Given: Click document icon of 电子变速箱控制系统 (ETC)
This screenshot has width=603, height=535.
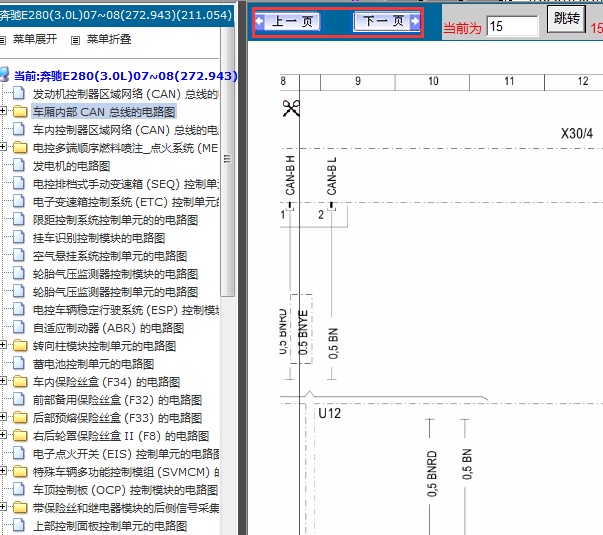Looking at the screenshot, I should [x=19, y=201].
